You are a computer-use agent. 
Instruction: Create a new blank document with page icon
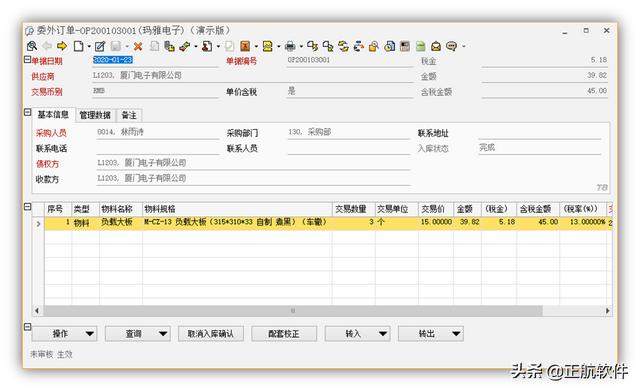point(78,46)
